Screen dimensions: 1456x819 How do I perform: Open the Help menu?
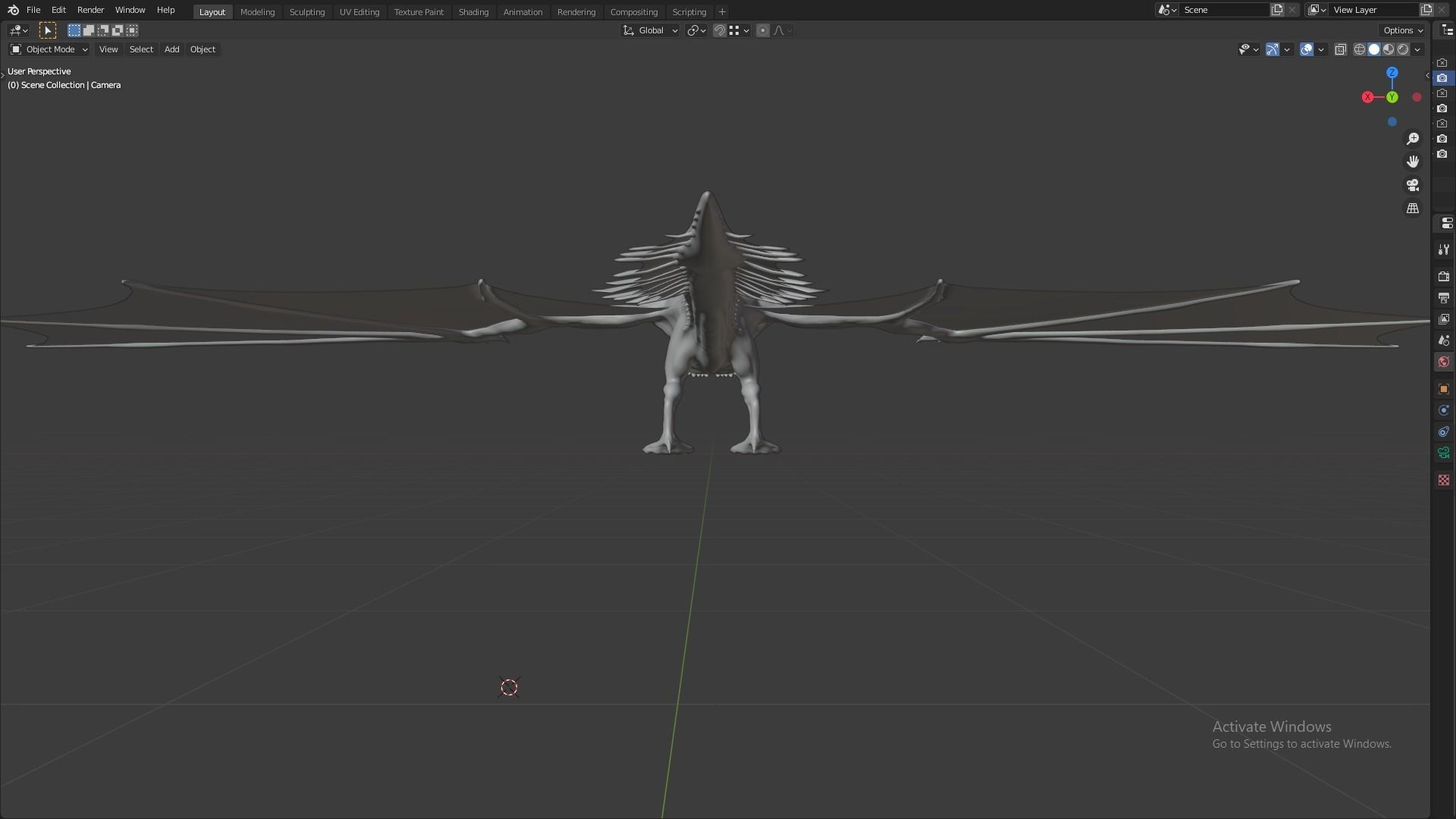(x=165, y=10)
